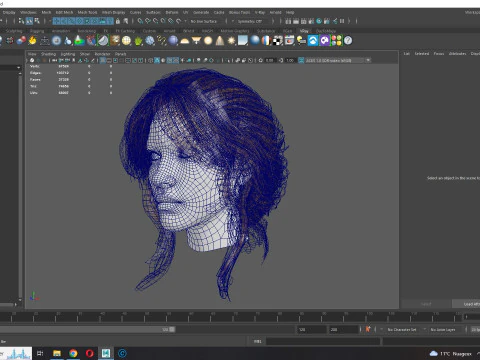Screen dimensions: 480x360
Task: Open the Attribute Editor Selected menu
Action: pyautogui.click(x=422, y=54)
